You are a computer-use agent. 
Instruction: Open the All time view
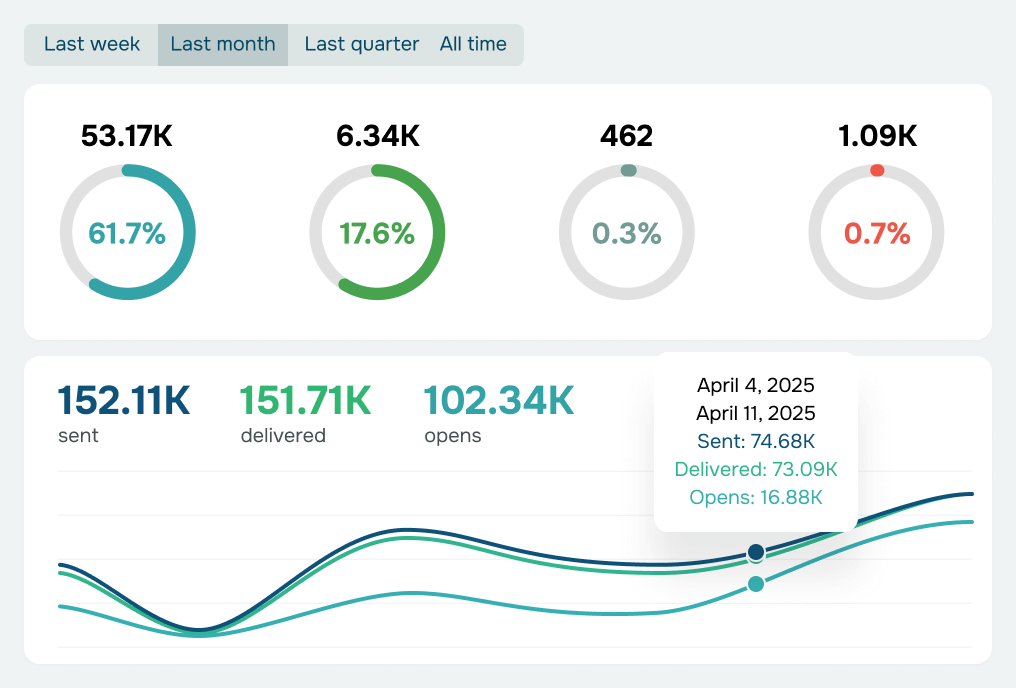tap(474, 44)
